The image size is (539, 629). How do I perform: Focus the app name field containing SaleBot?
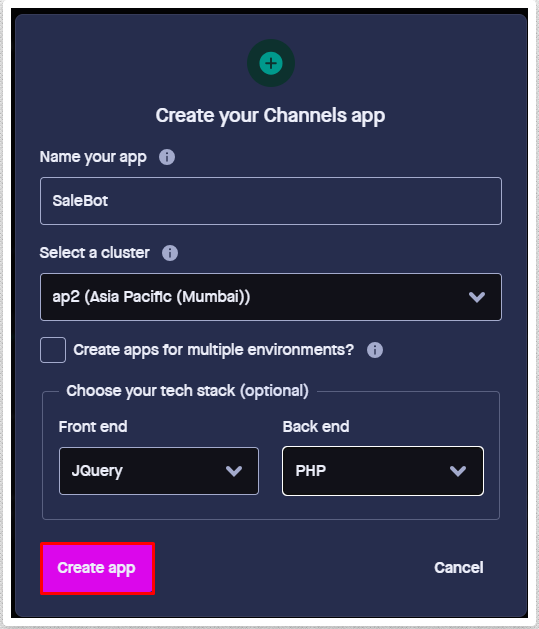(271, 201)
